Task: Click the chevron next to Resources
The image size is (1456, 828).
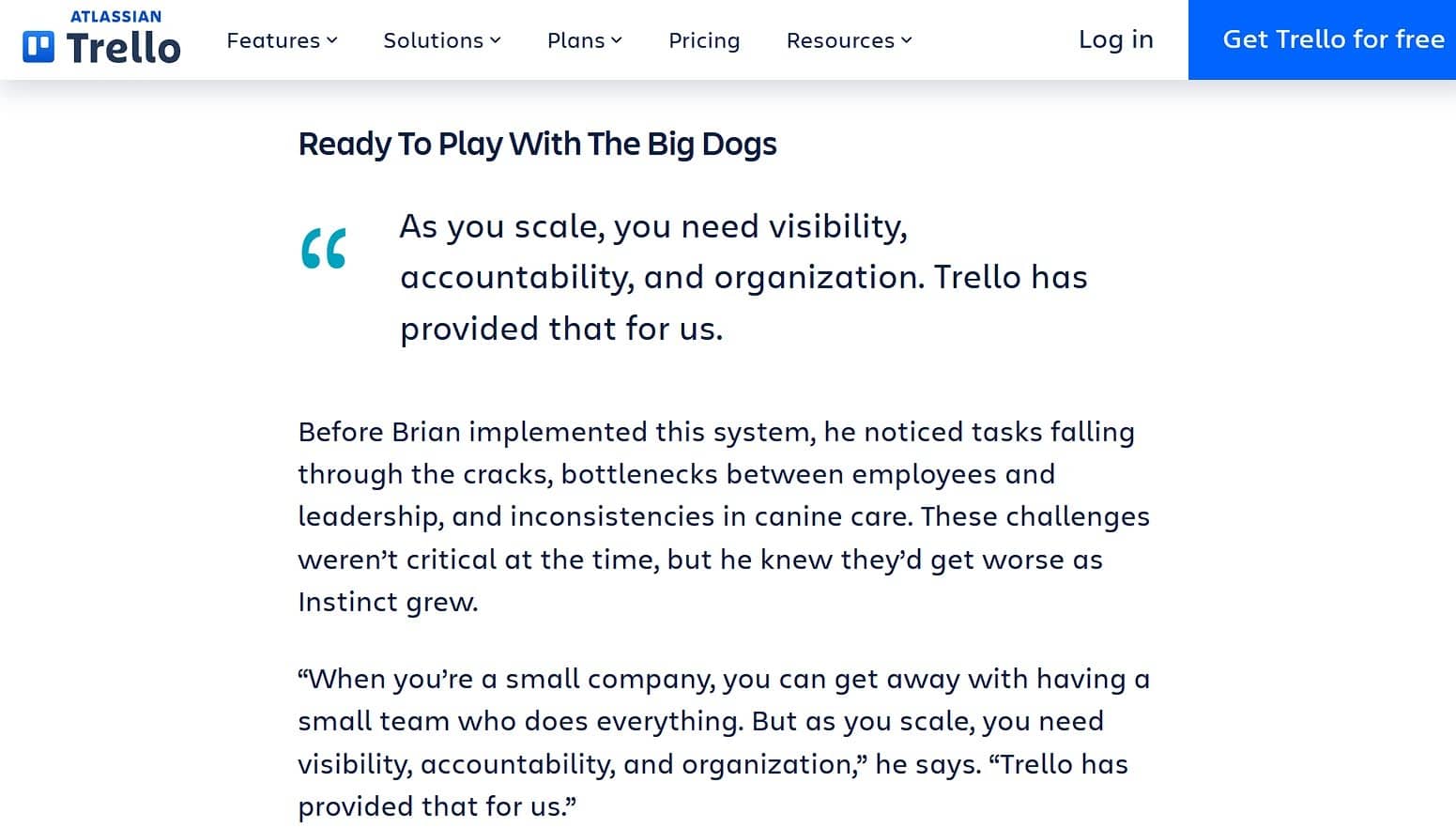Action: tap(904, 40)
